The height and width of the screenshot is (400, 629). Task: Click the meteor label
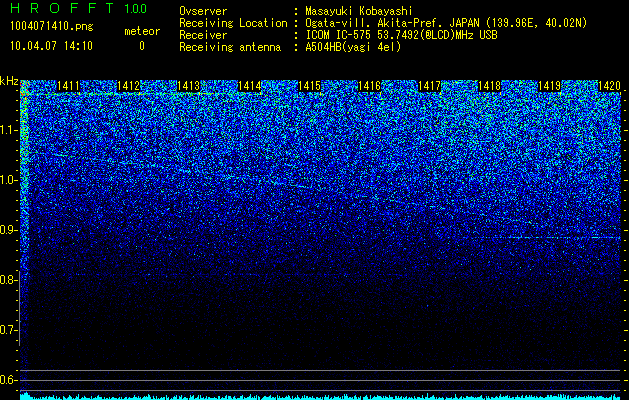pyautogui.click(x=142, y=31)
